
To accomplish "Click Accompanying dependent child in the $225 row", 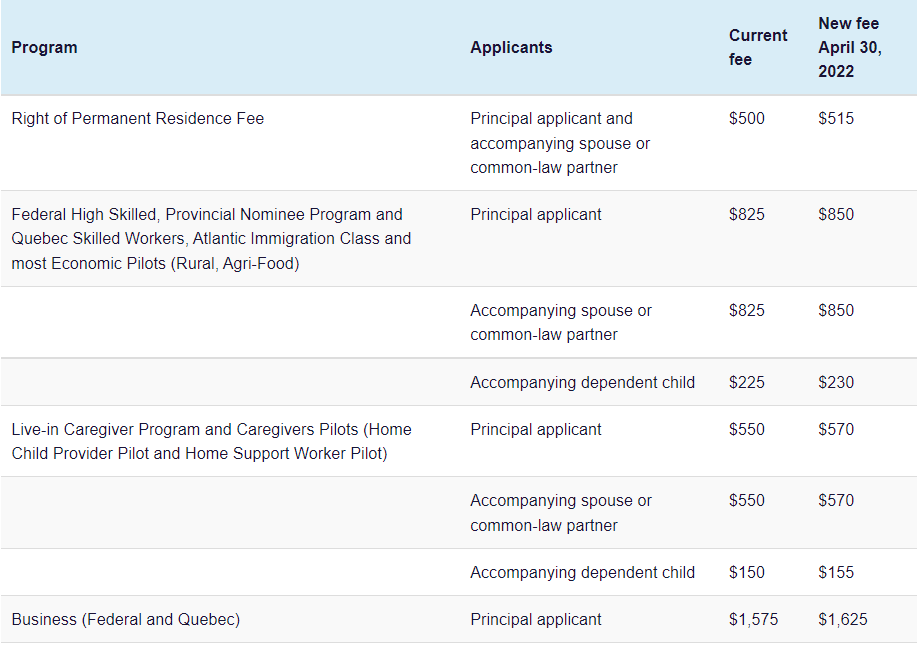I will [582, 382].
